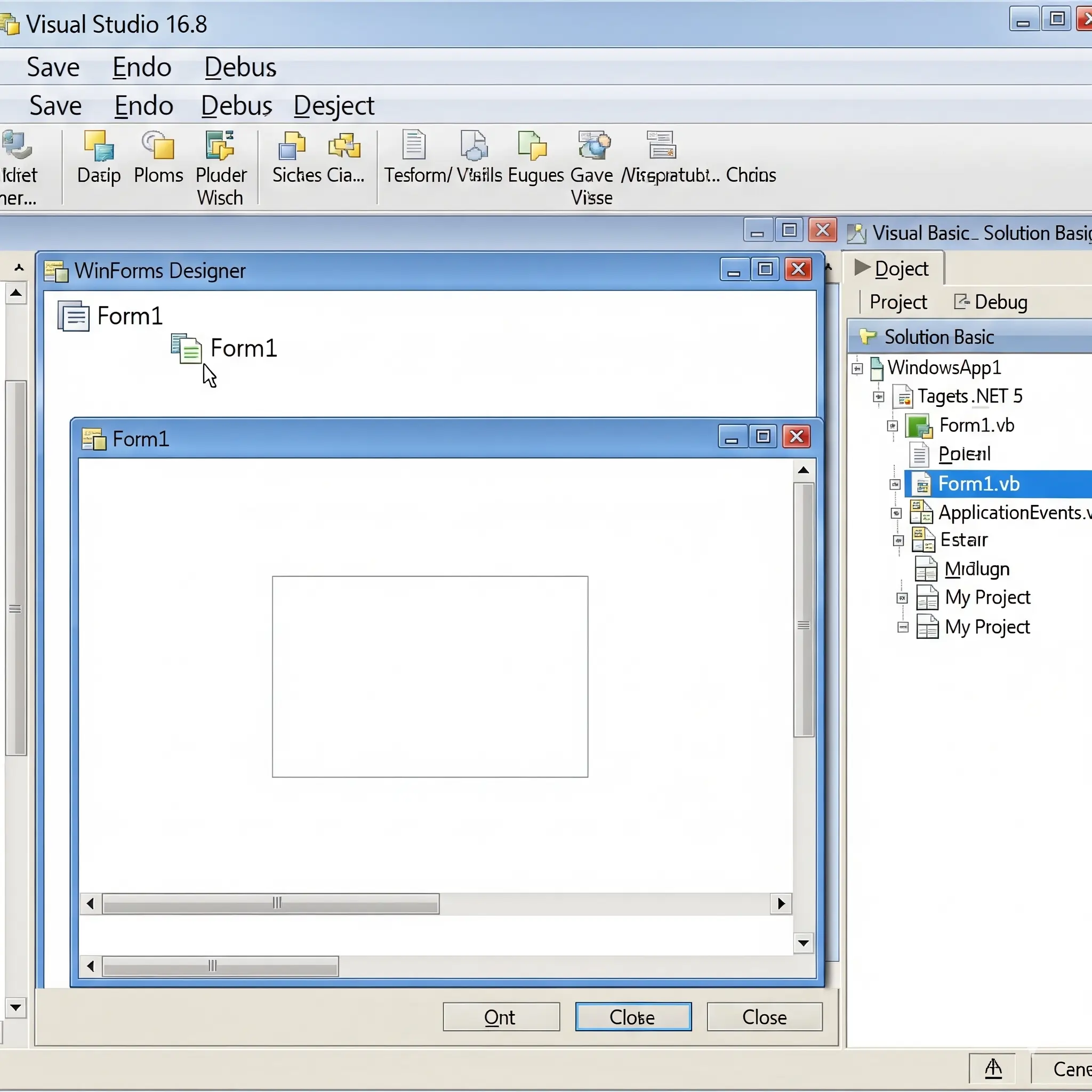The height and width of the screenshot is (1092, 1092).
Task: Click the green Form1.vb icon in tree
Action: 919,426
